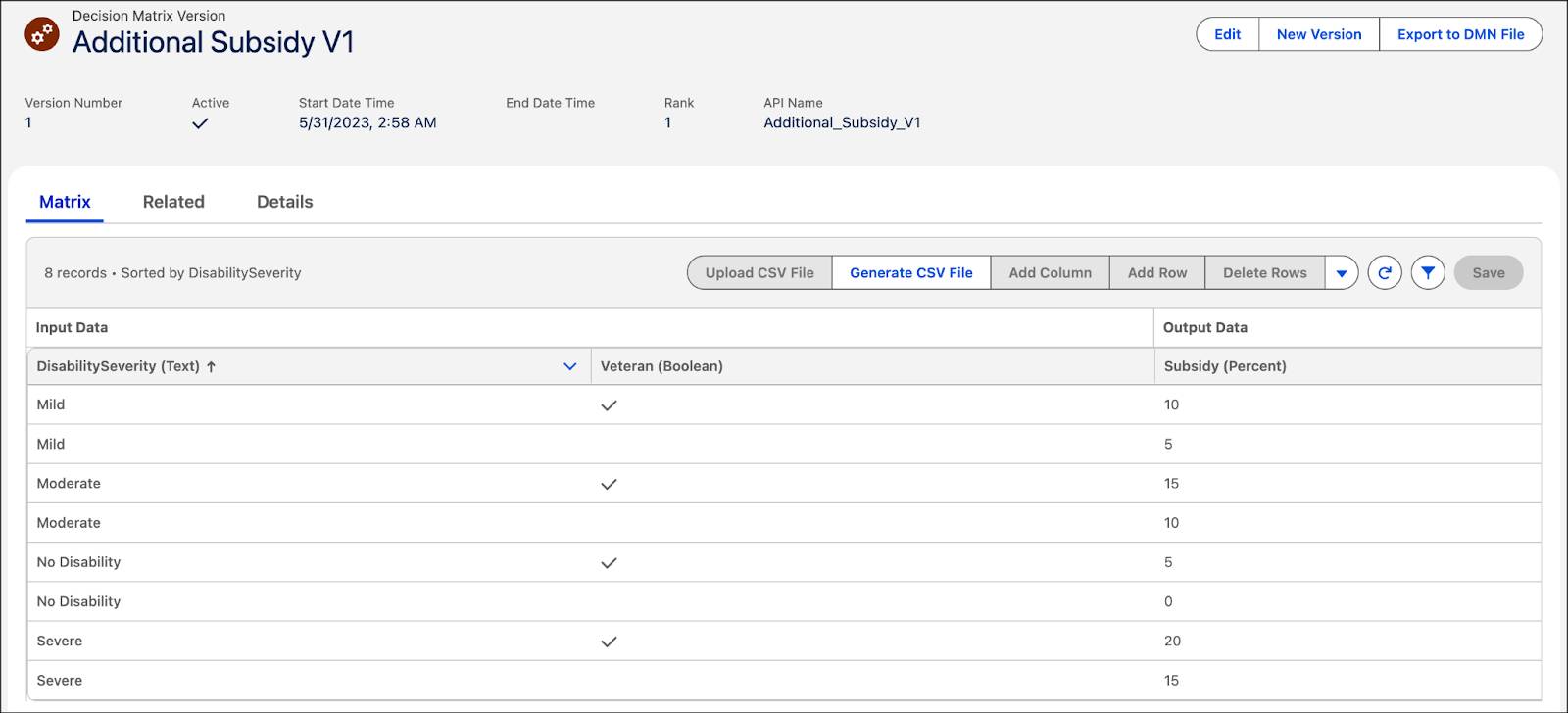
Task: Select the Subsidy (Percent) column header
Action: [1347, 366]
